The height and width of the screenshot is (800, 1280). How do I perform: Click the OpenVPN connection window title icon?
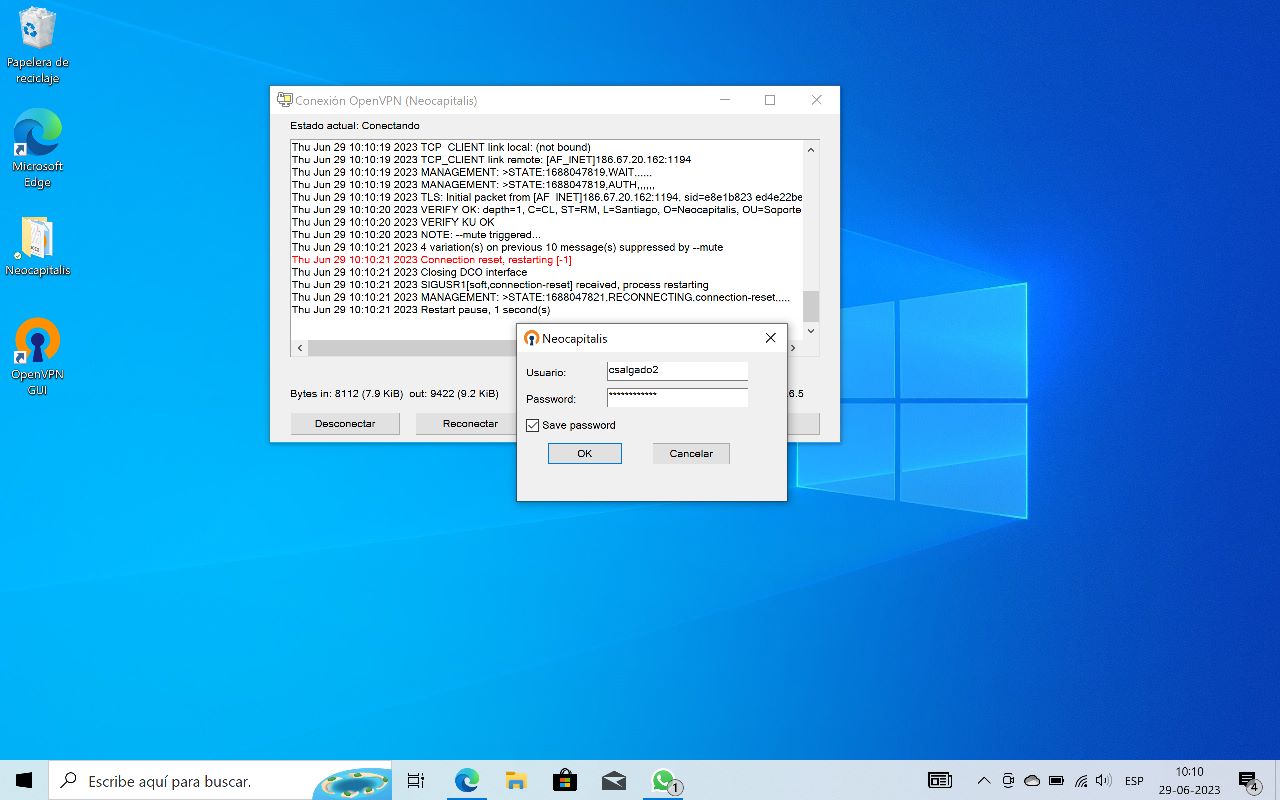[x=285, y=100]
